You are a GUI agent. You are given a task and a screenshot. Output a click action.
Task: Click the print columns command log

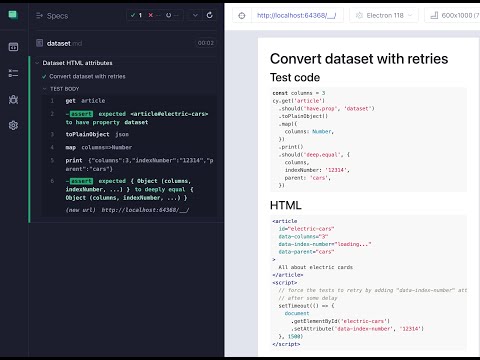[x=129, y=165]
